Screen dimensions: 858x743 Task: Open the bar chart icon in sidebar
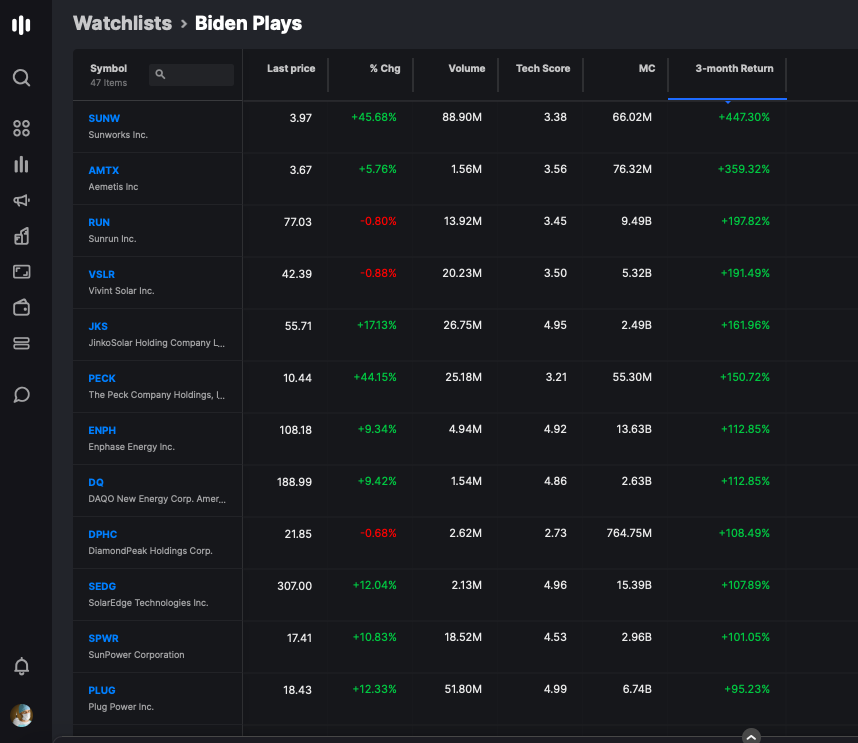tap(21, 164)
